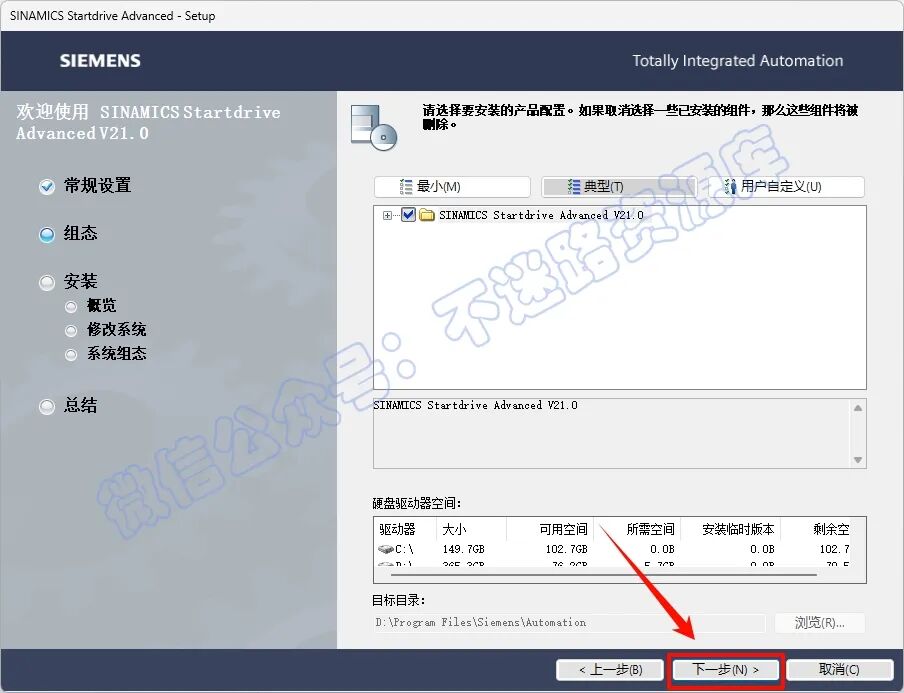The height and width of the screenshot is (693, 904).
Task: Click the 安装 step label
Action: point(81,281)
